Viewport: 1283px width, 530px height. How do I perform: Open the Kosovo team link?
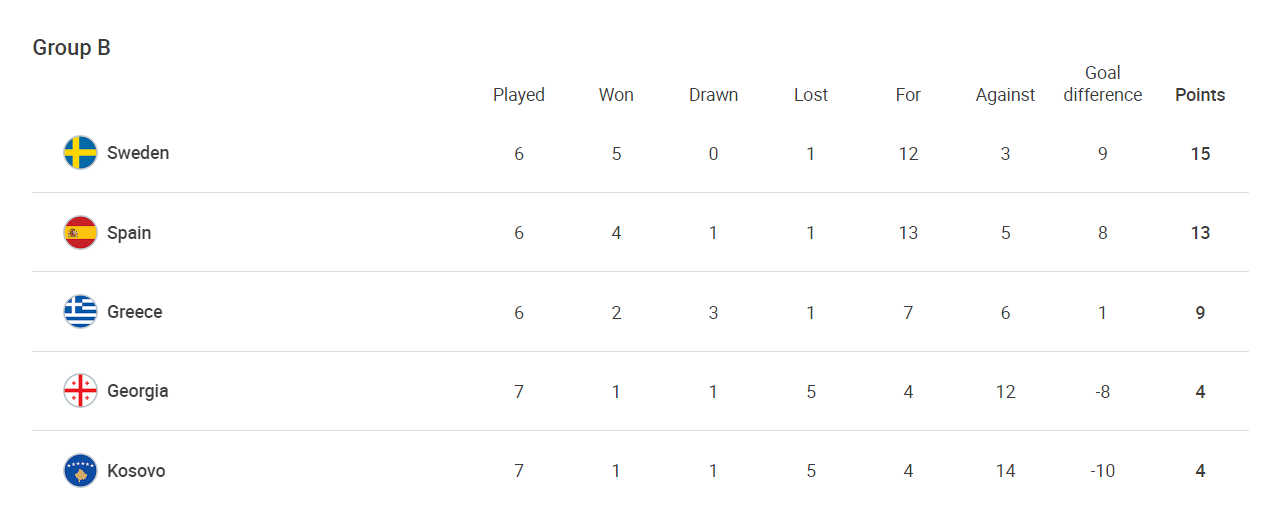[x=136, y=471]
